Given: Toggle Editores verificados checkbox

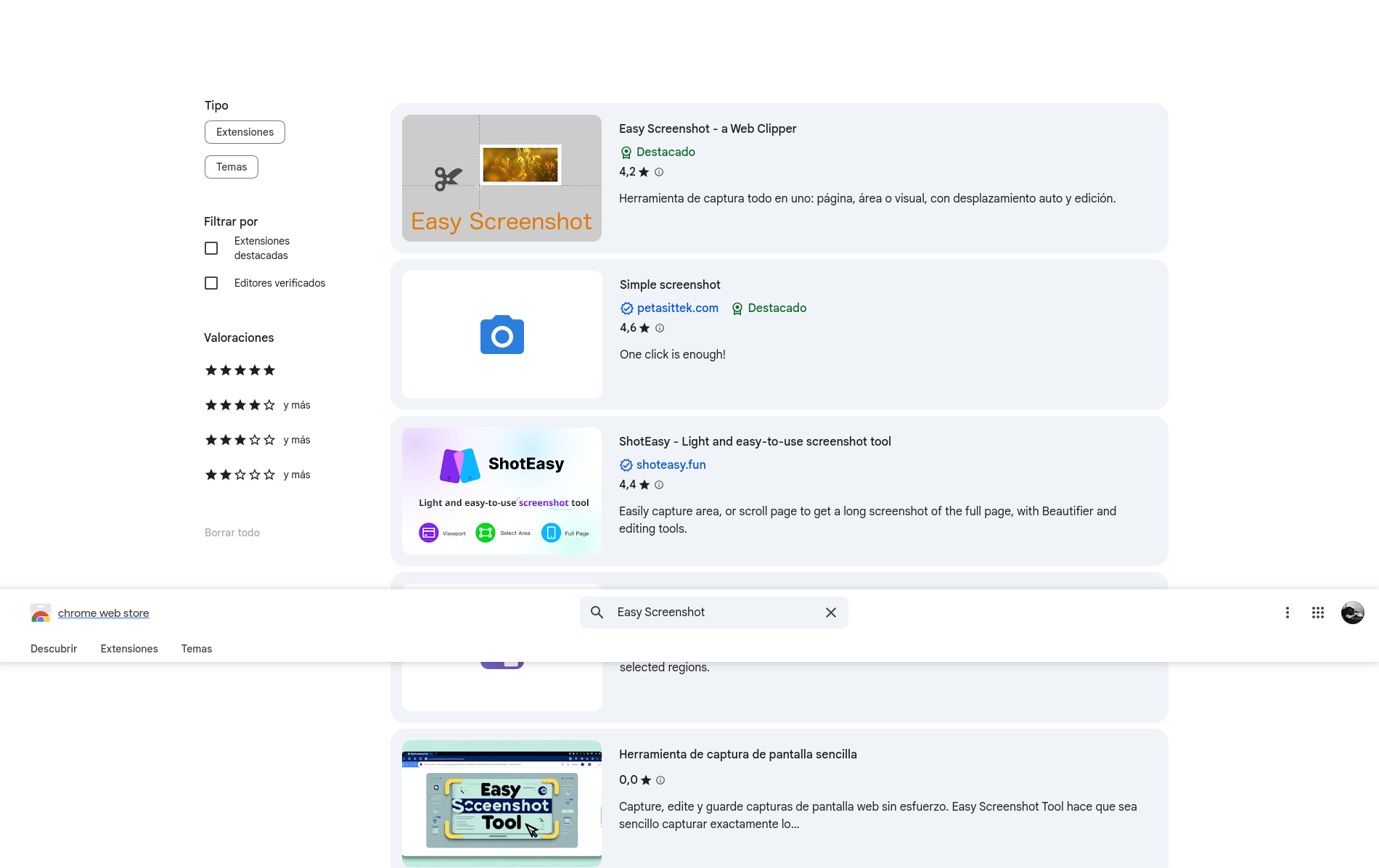Looking at the screenshot, I should [211, 283].
